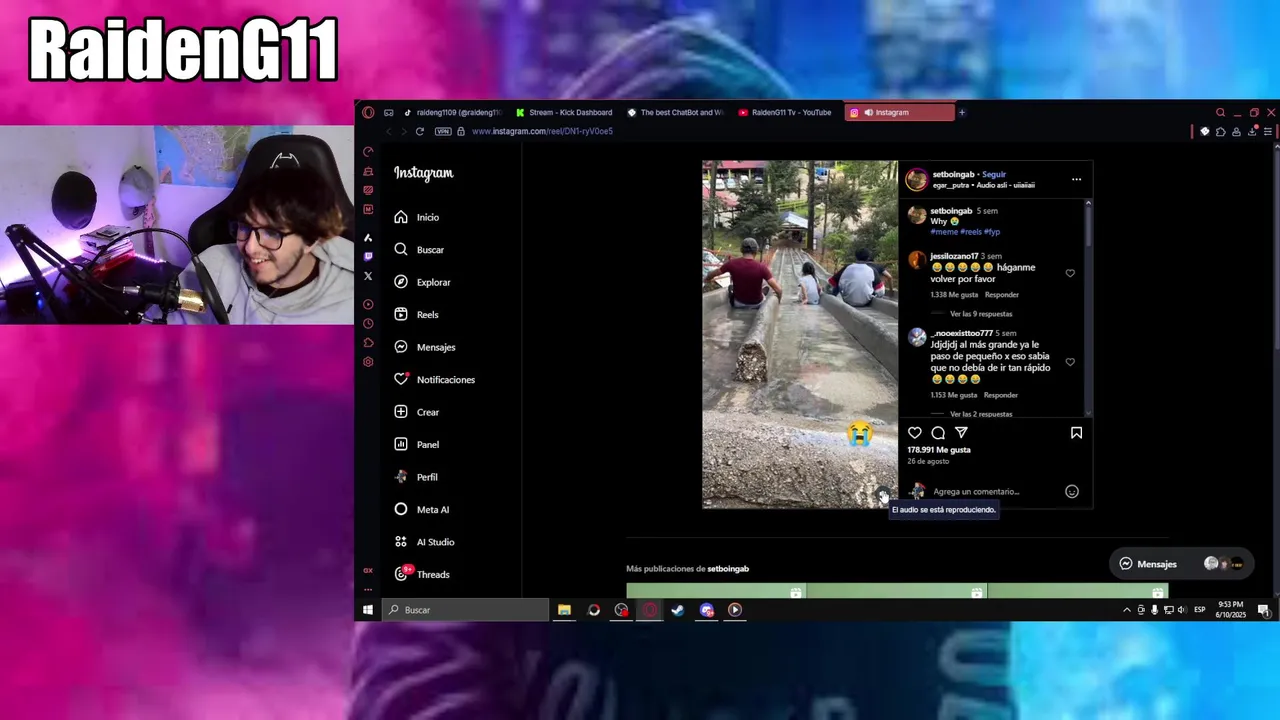Open browser sidebar player icon
Viewport: 1280px width, 720px height.
(368, 304)
